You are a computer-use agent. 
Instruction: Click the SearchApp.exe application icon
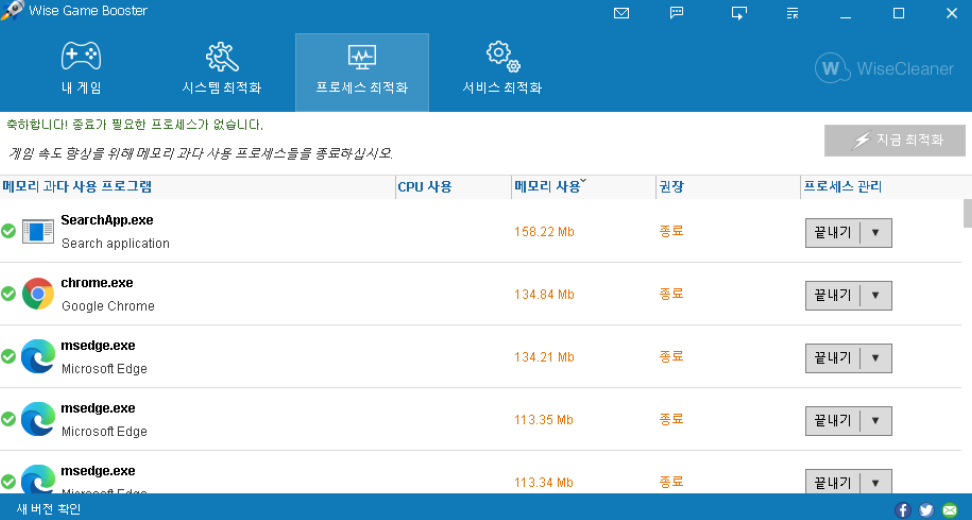38,232
